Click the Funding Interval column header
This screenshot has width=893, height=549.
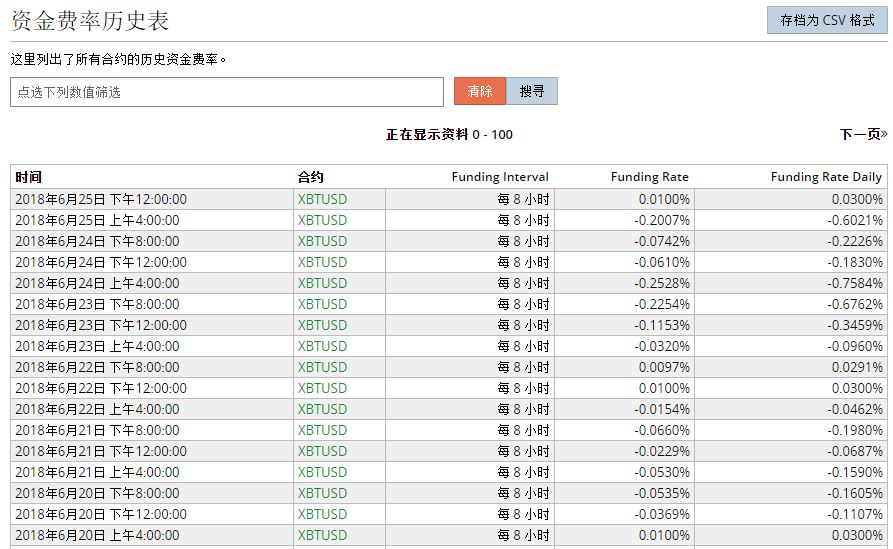click(500, 177)
